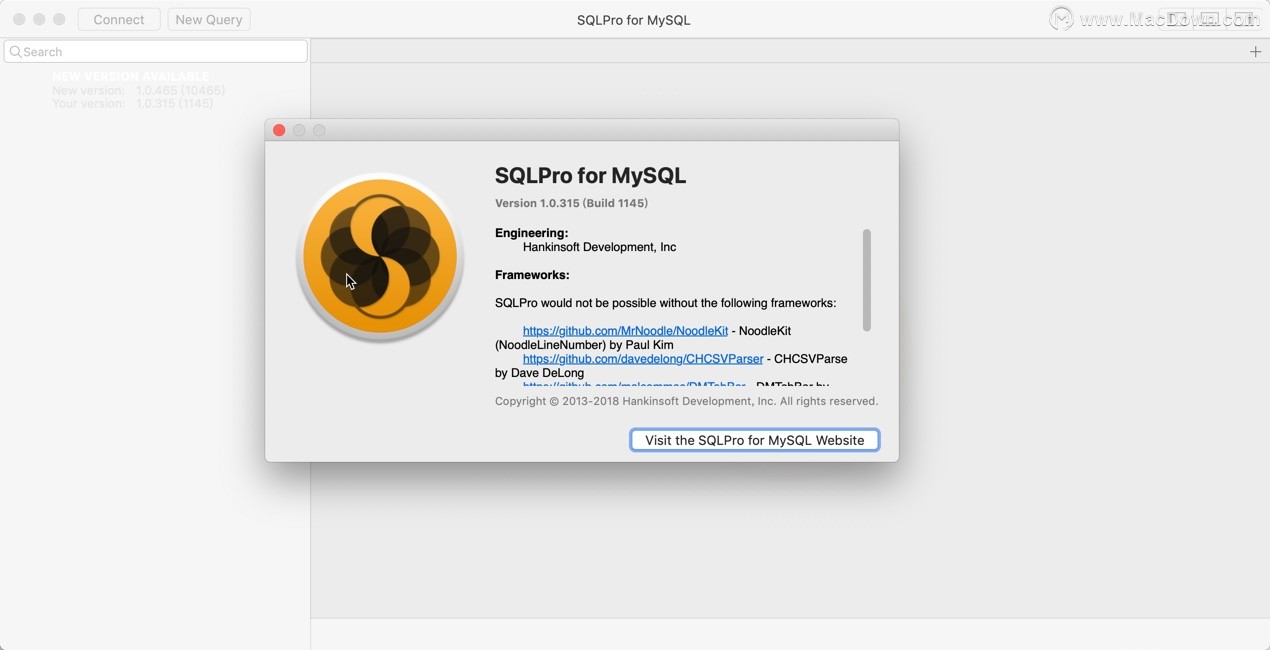The image size is (1270, 650).
Task: Focus the Search field in the sidebar
Action: [x=155, y=51]
